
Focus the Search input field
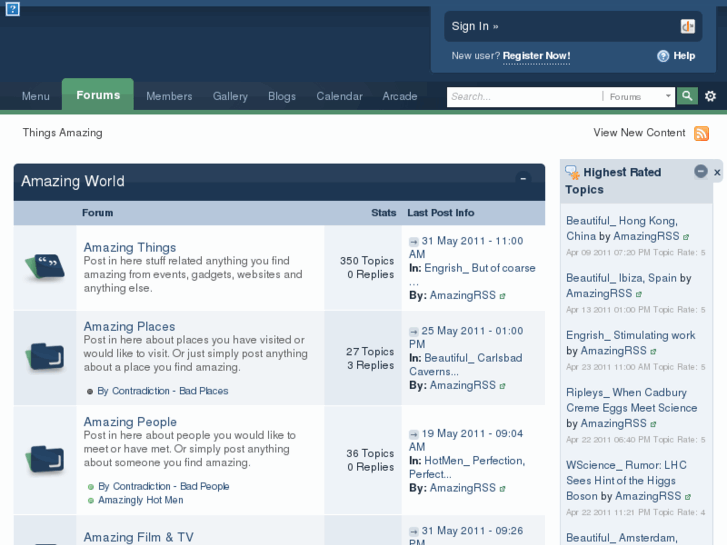524,96
